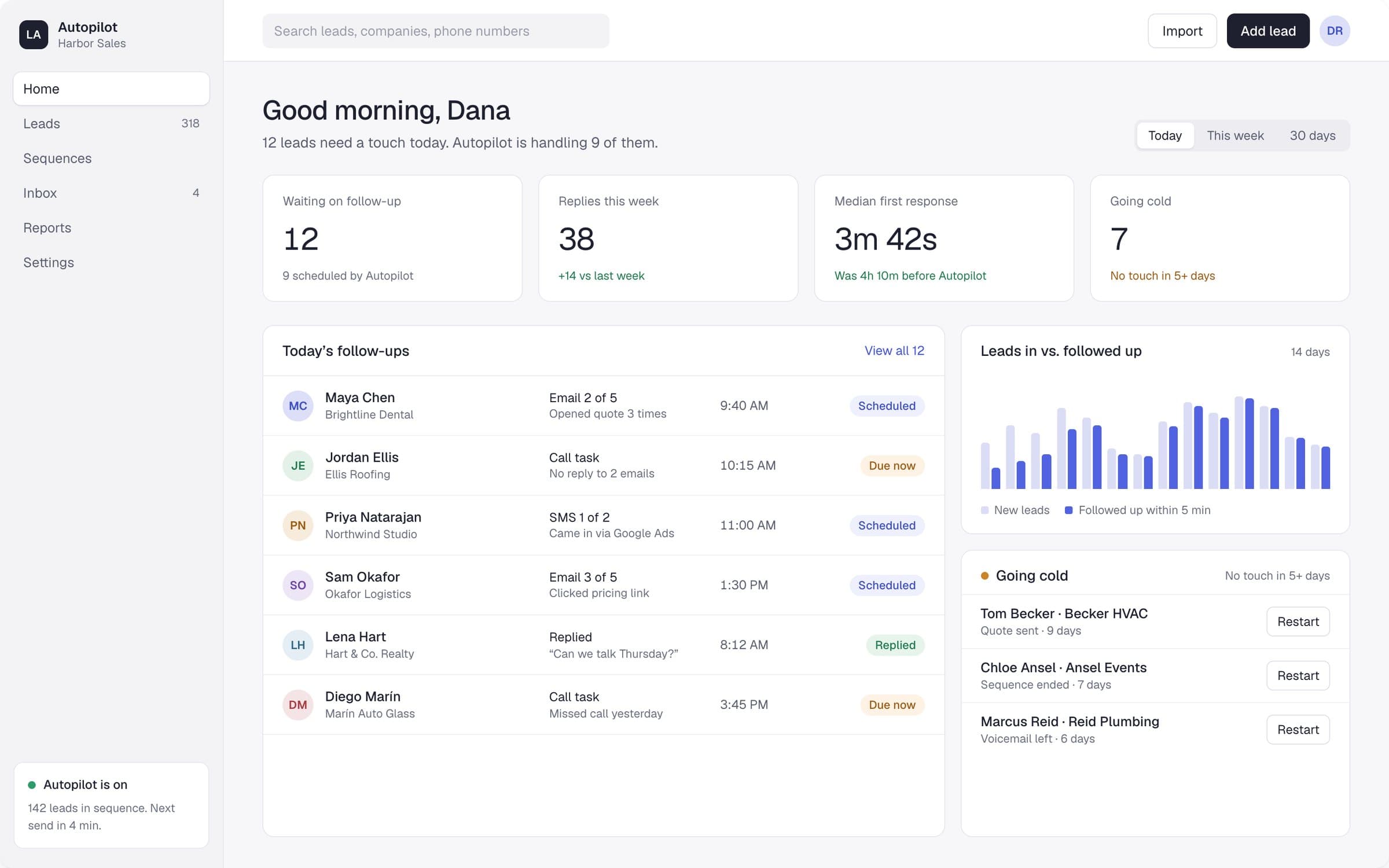Click the Add lead button
Image resolution: width=1389 pixels, height=868 pixels.
click(x=1267, y=31)
